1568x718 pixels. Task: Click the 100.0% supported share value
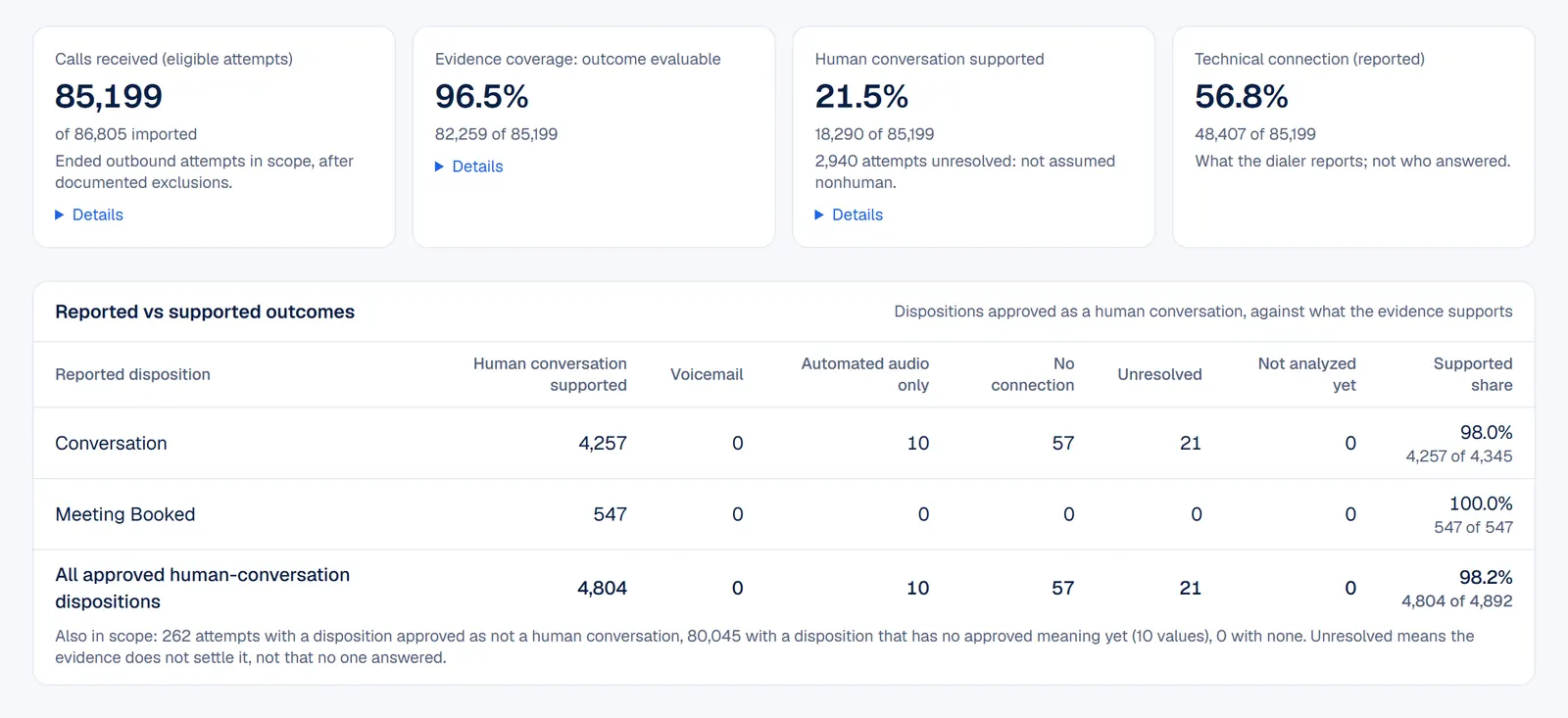(1481, 503)
